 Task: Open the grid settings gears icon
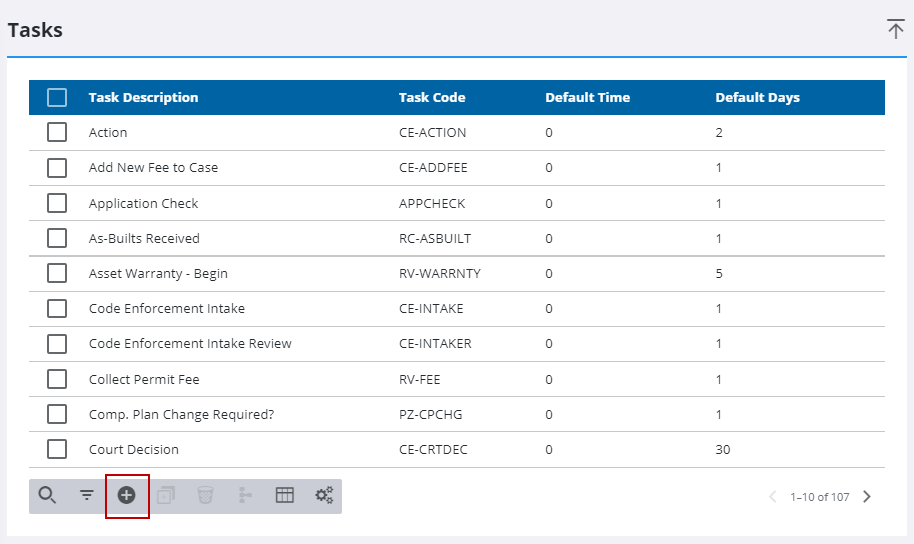tap(324, 495)
